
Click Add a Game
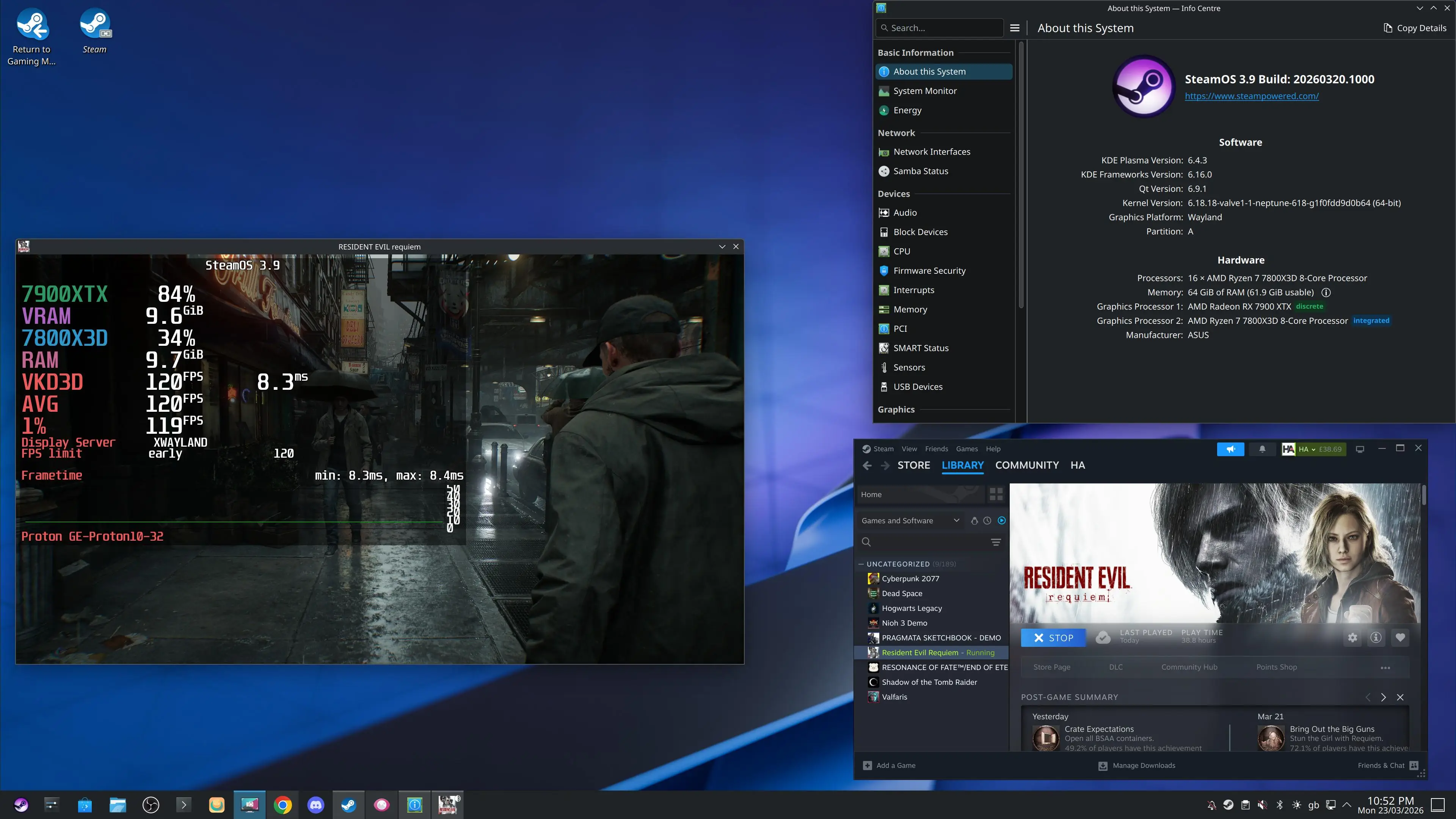[x=889, y=765]
